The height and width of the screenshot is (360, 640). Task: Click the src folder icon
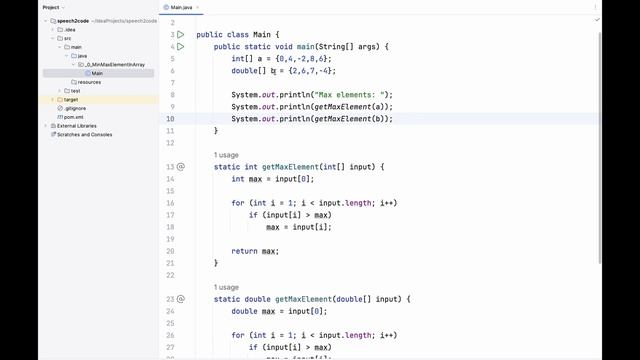[60, 38]
